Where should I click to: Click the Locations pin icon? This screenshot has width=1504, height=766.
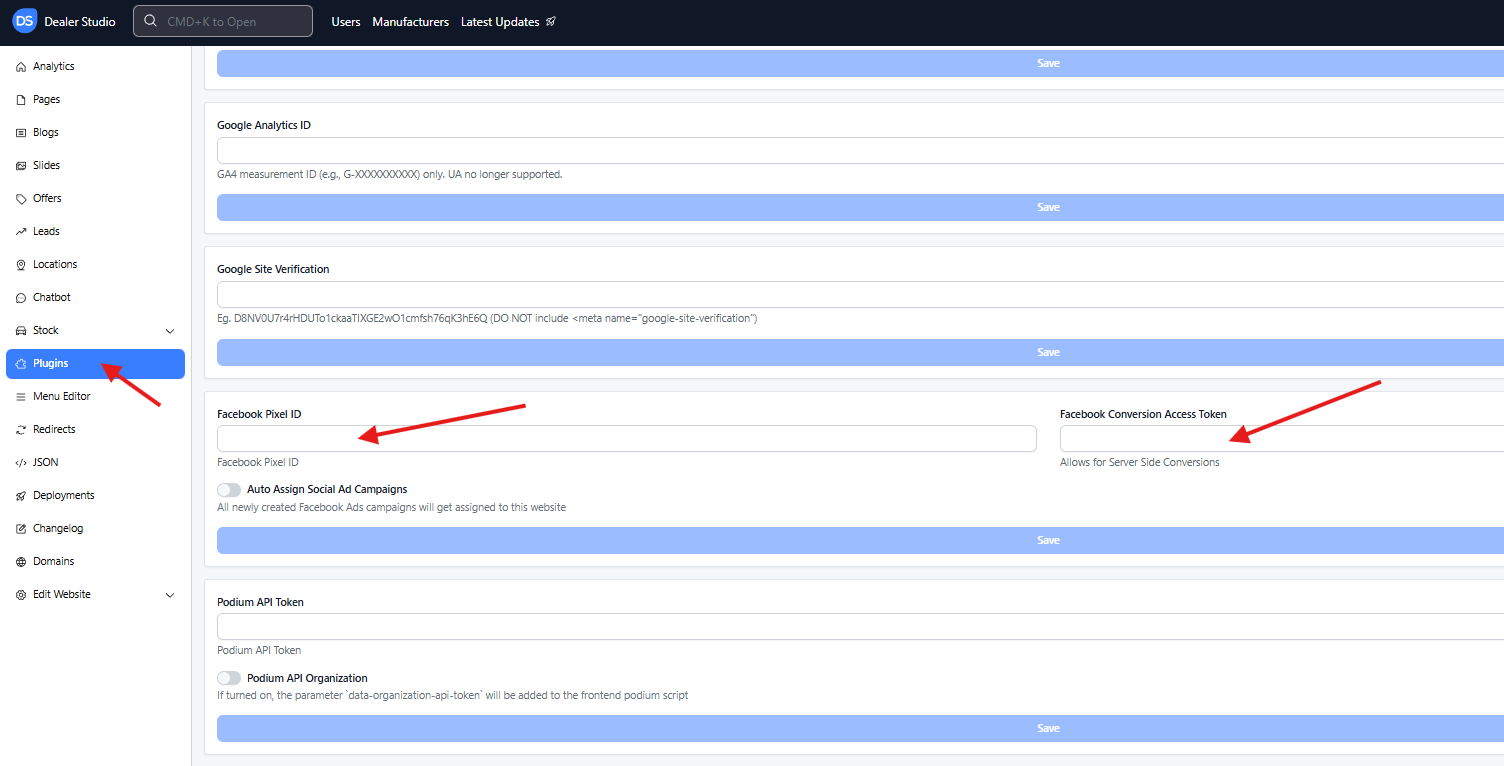pyautogui.click(x=22, y=265)
